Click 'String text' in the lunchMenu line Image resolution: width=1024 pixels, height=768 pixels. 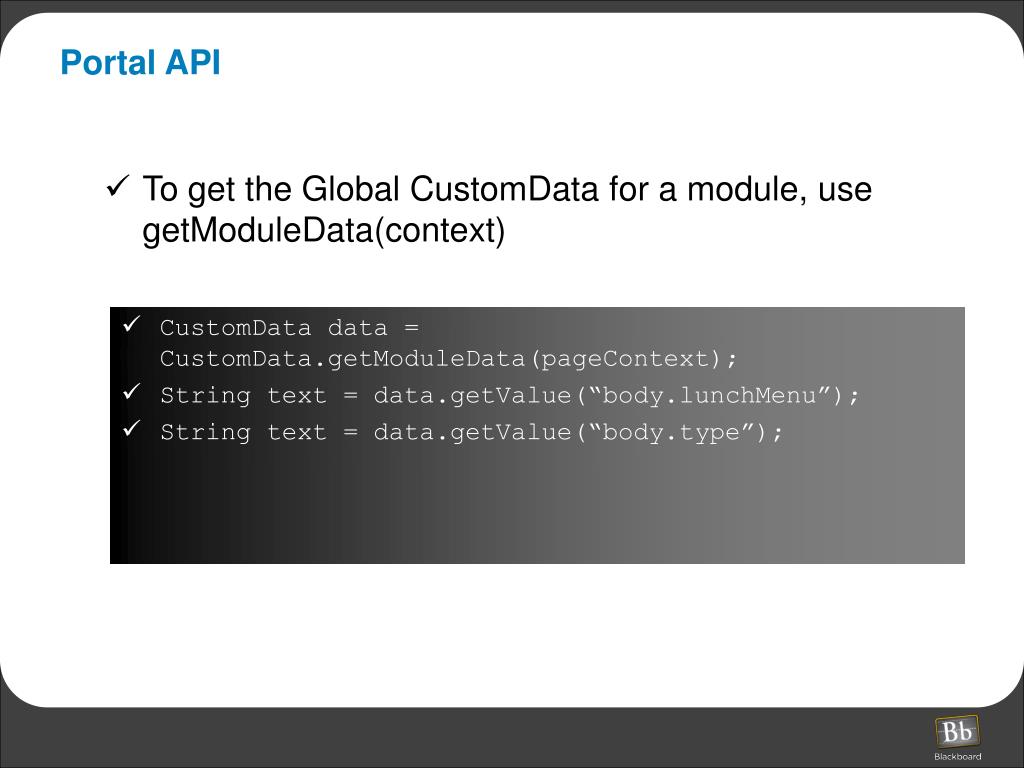244,396
